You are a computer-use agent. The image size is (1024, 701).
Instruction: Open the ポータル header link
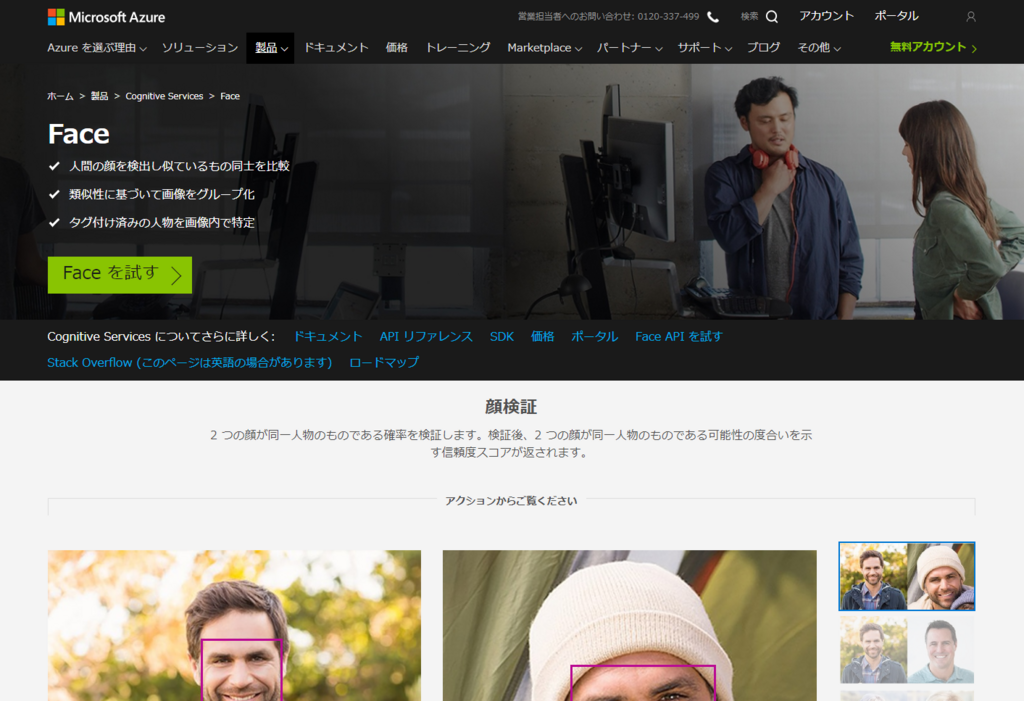click(x=896, y=16)
